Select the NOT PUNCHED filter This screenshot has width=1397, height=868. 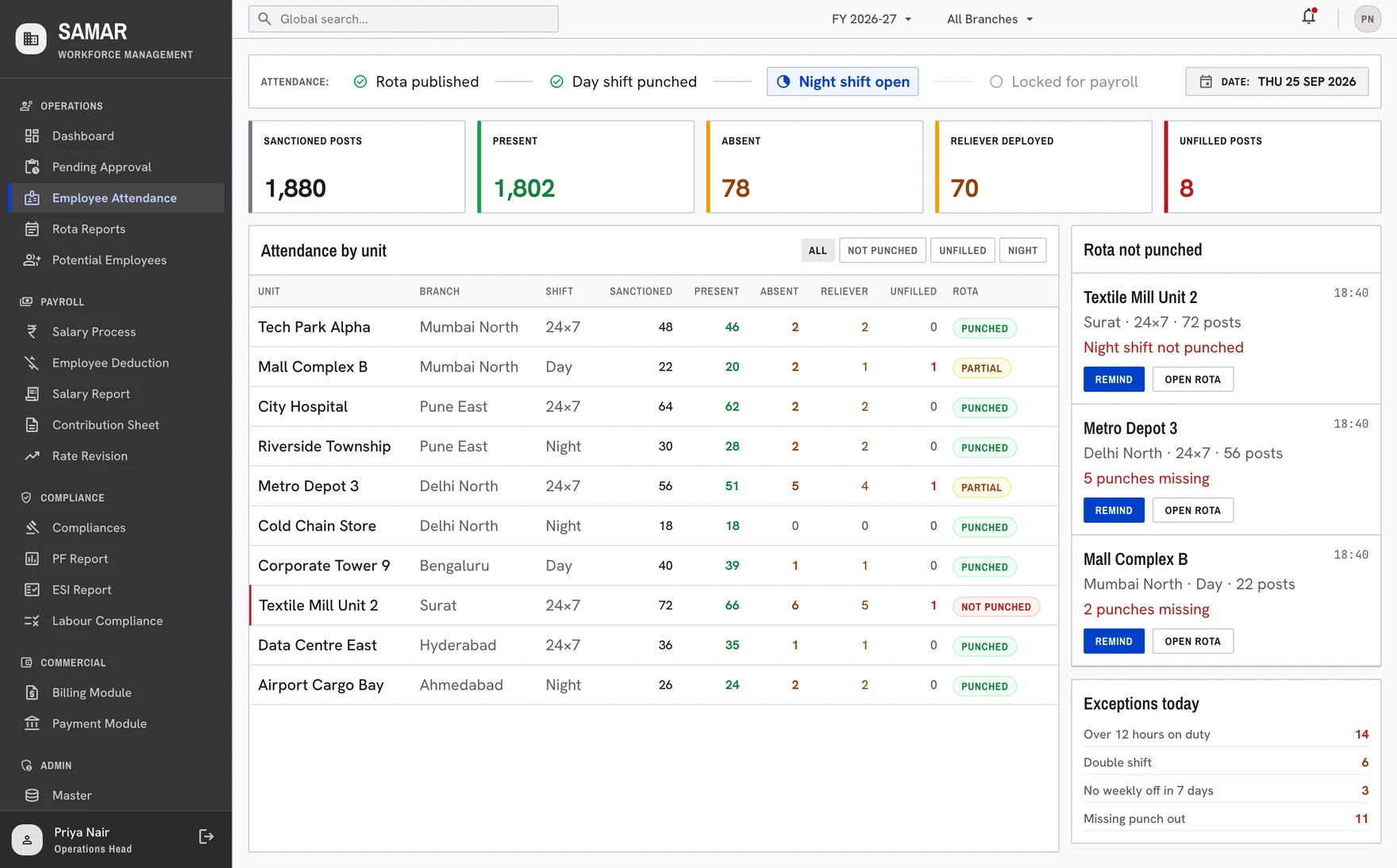point(882,251)
